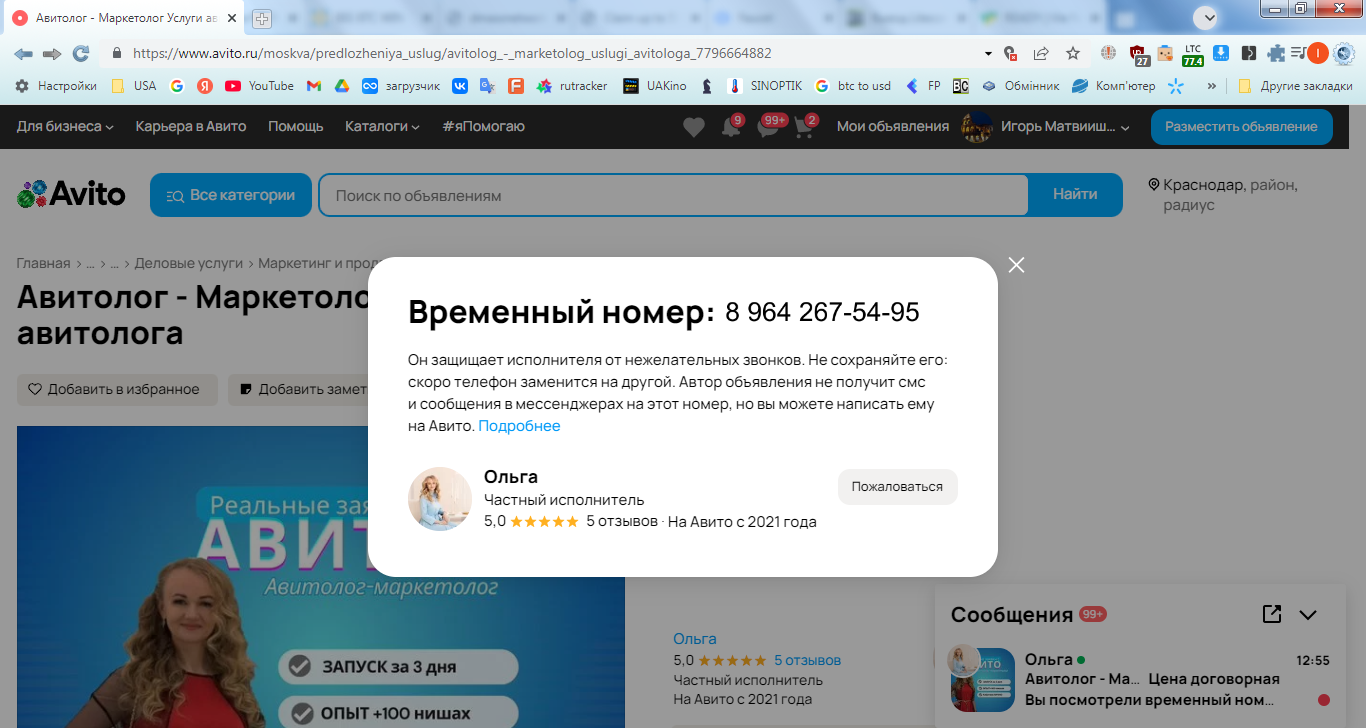Open uBlock extension icon showing 27

[x=1139, y=54]
